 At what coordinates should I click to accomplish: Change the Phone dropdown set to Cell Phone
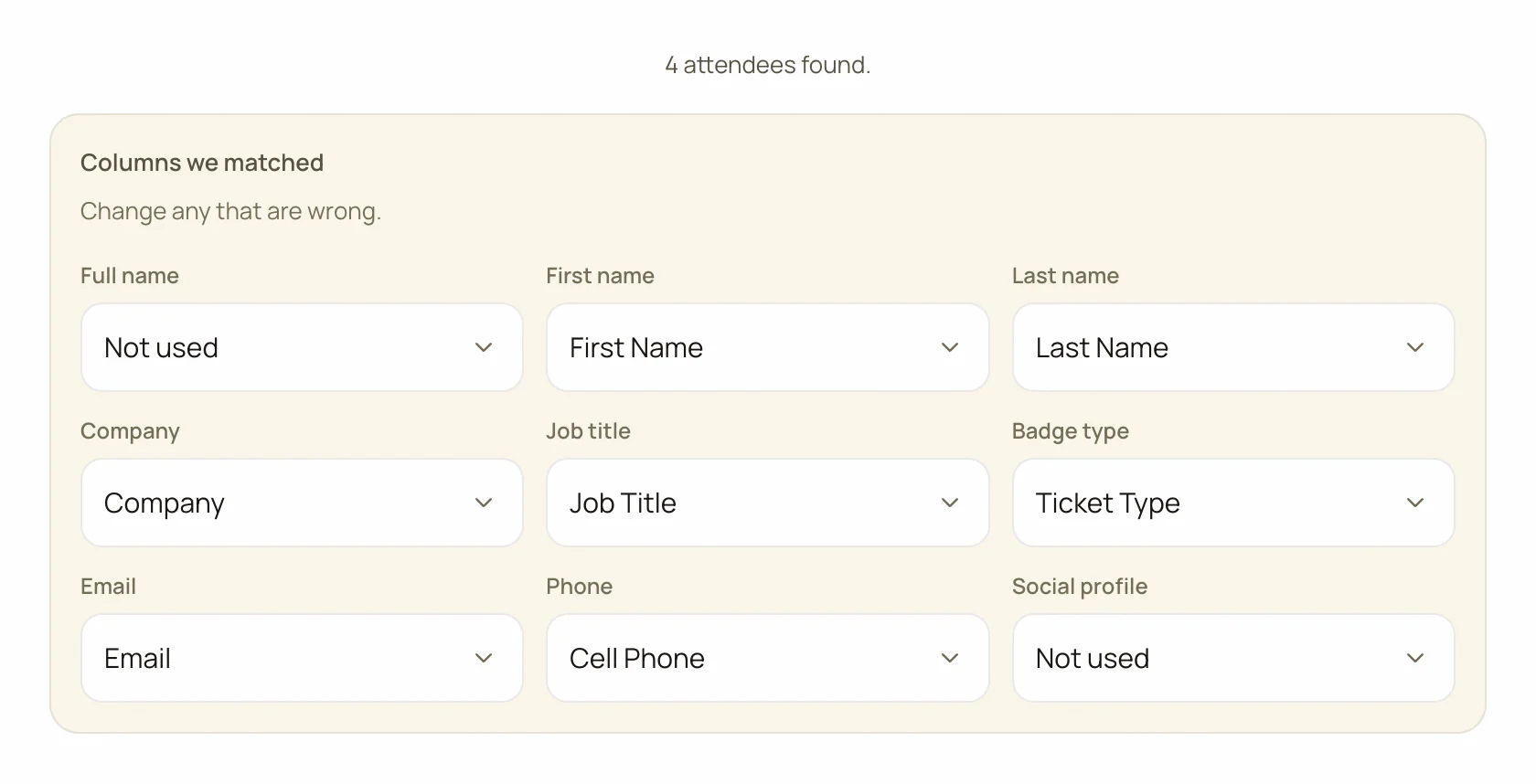tap(767, 658)
